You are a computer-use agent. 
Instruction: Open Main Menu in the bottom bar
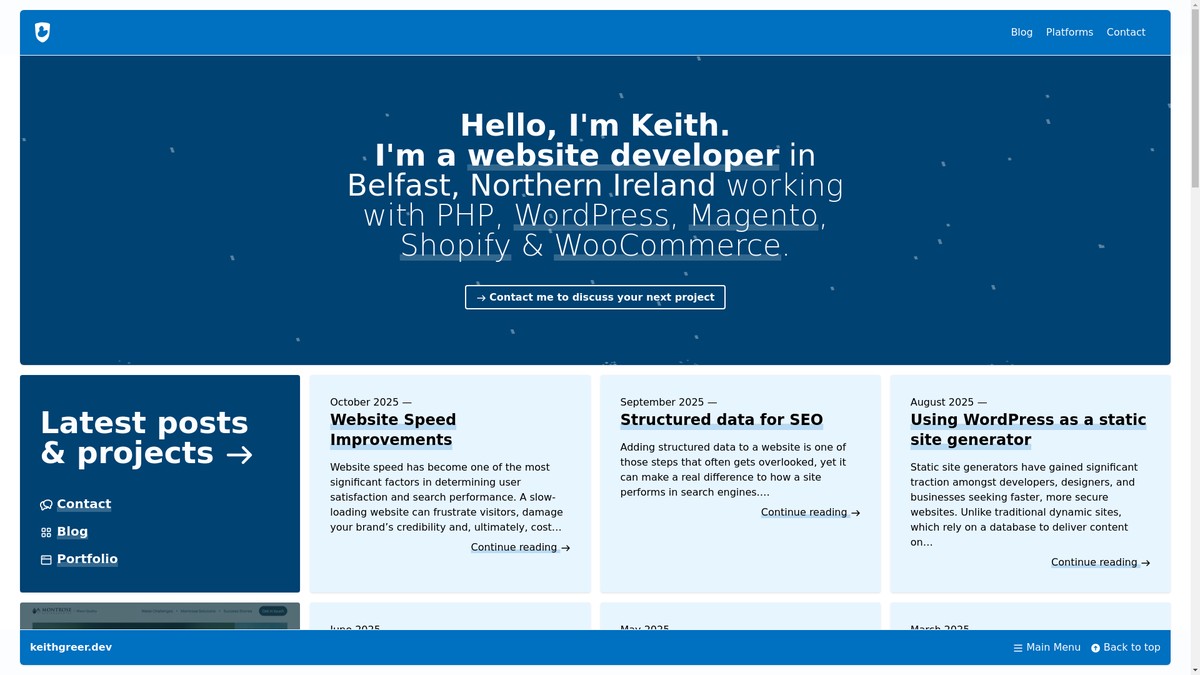pos(1047,648)
